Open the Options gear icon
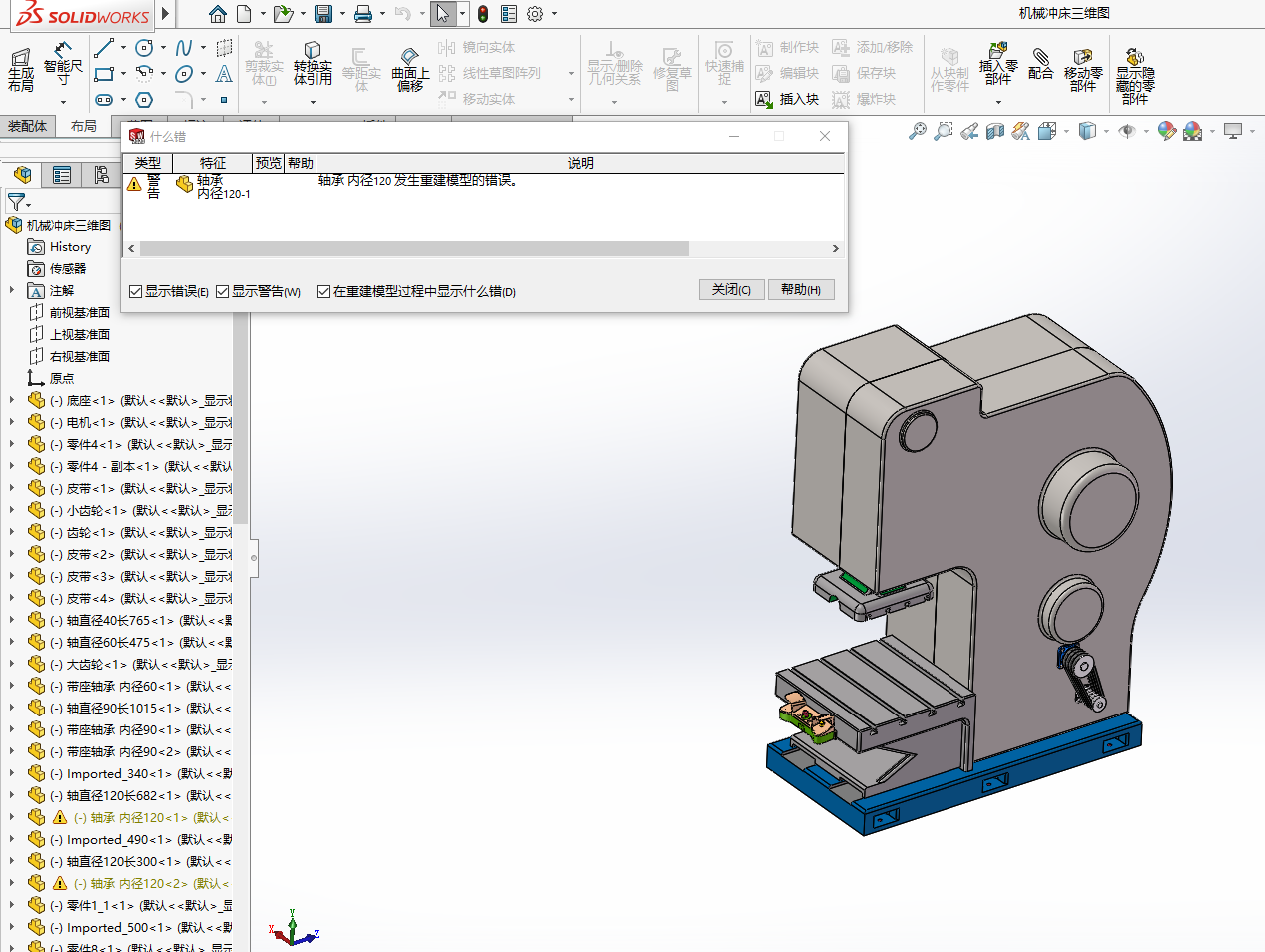Screen dimensions: 1265x952 point(536,14)
